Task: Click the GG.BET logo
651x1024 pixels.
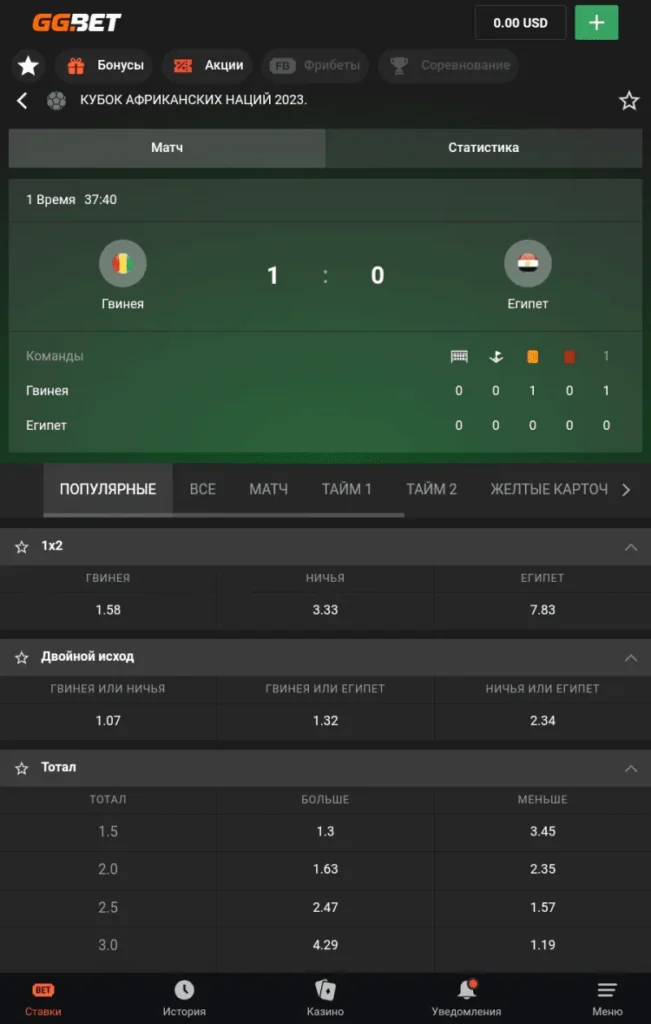Action: pos(77,23)
